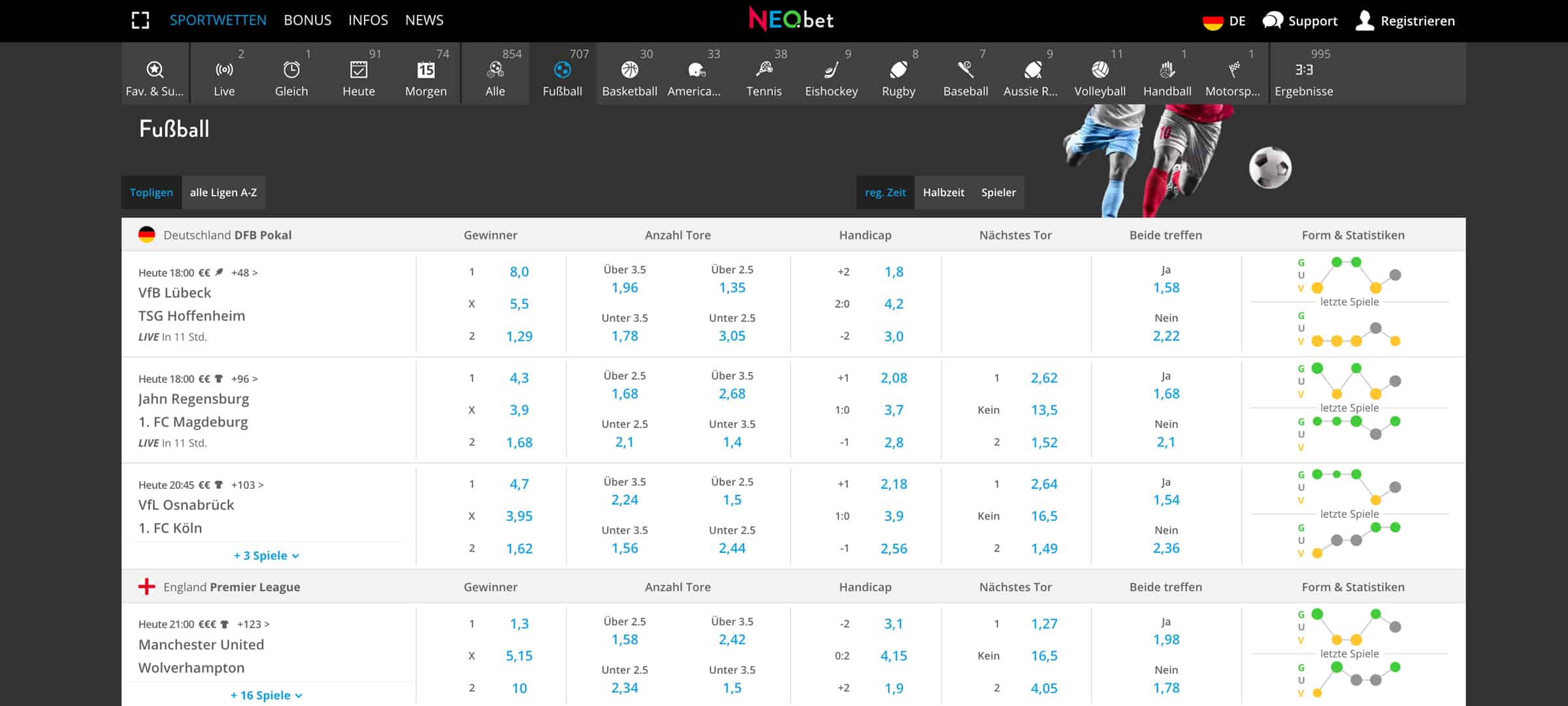Screen dimensions: 1568x706
Task: Select handicap +2 odds 1,8
Action: pos(894,272)
